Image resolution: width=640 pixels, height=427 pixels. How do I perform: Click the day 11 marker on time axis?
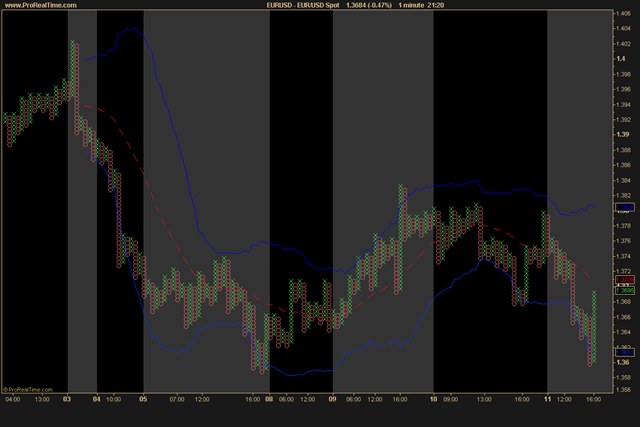coord(547,399)
